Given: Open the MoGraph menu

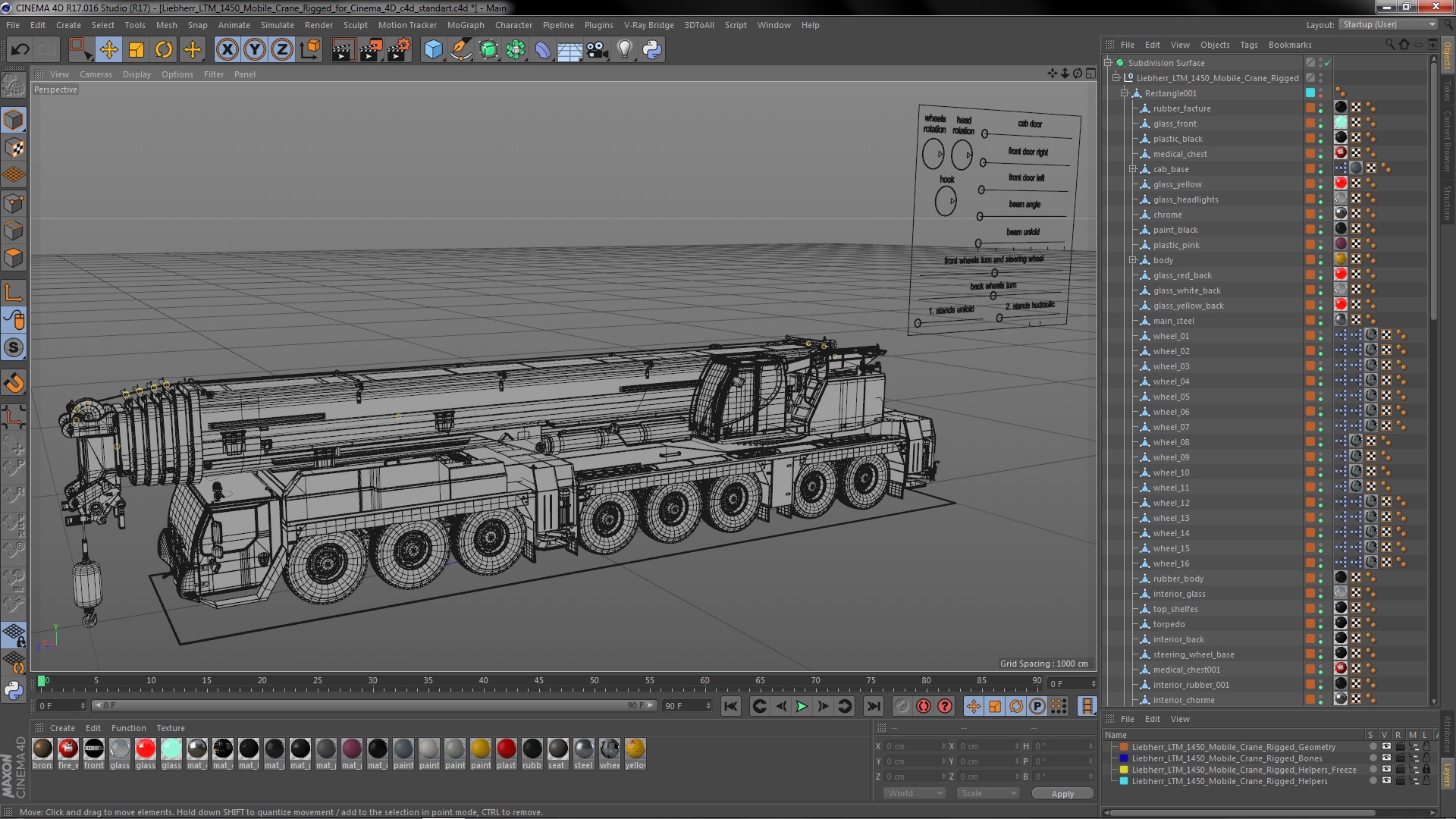Looking at the screenshot, I should click(466, 25).
